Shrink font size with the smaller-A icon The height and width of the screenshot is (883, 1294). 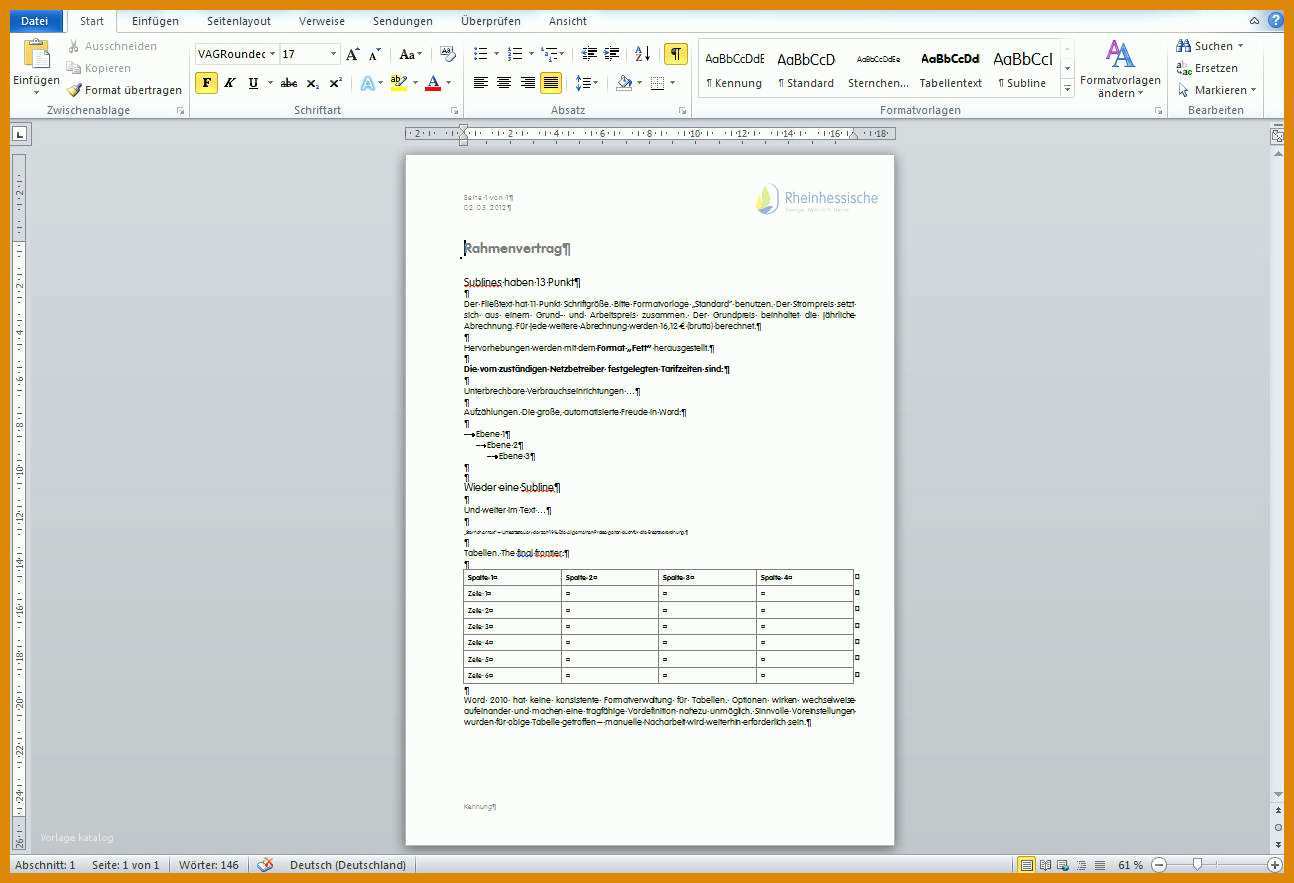coord(375,54)
